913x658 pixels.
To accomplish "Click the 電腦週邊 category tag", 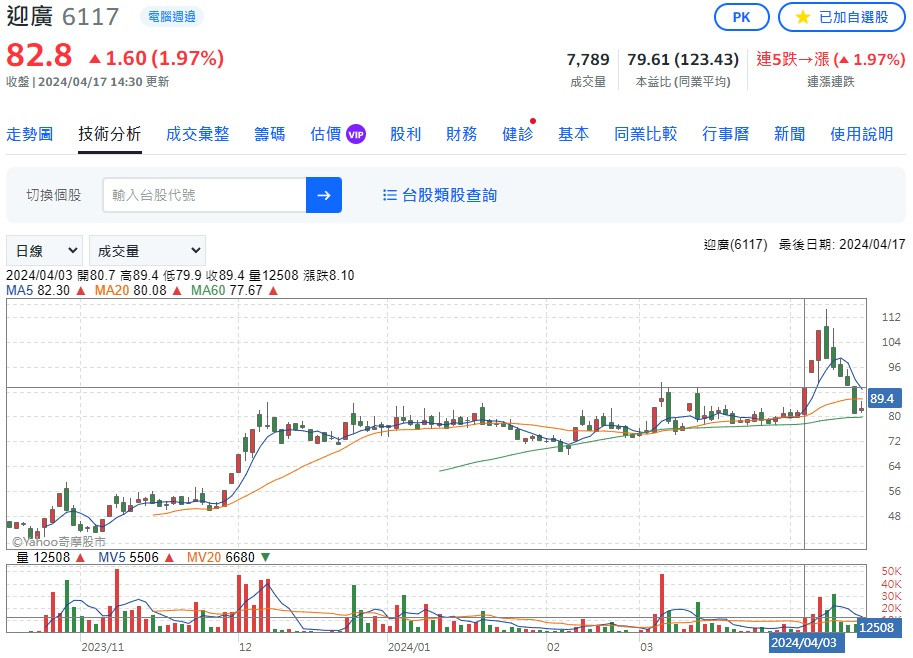I will click(172, 16).
